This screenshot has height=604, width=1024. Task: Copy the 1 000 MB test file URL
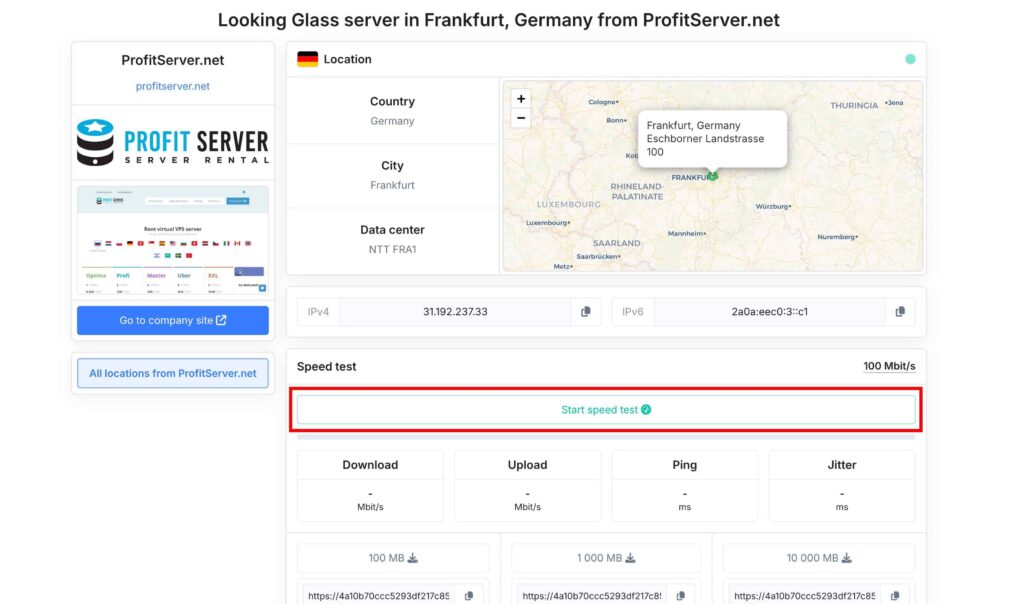point(680,596)
